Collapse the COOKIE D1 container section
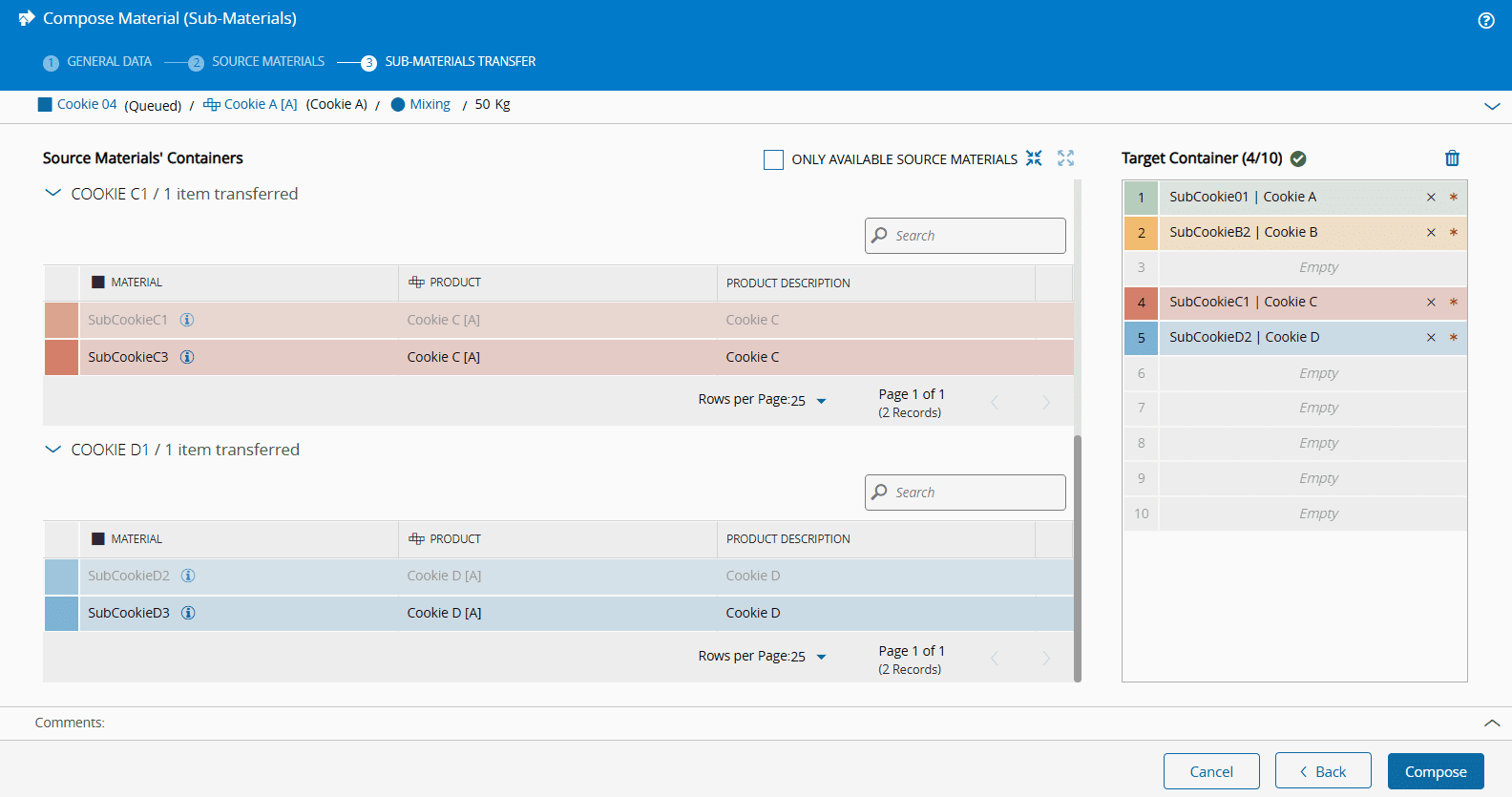 coord(53,450)
